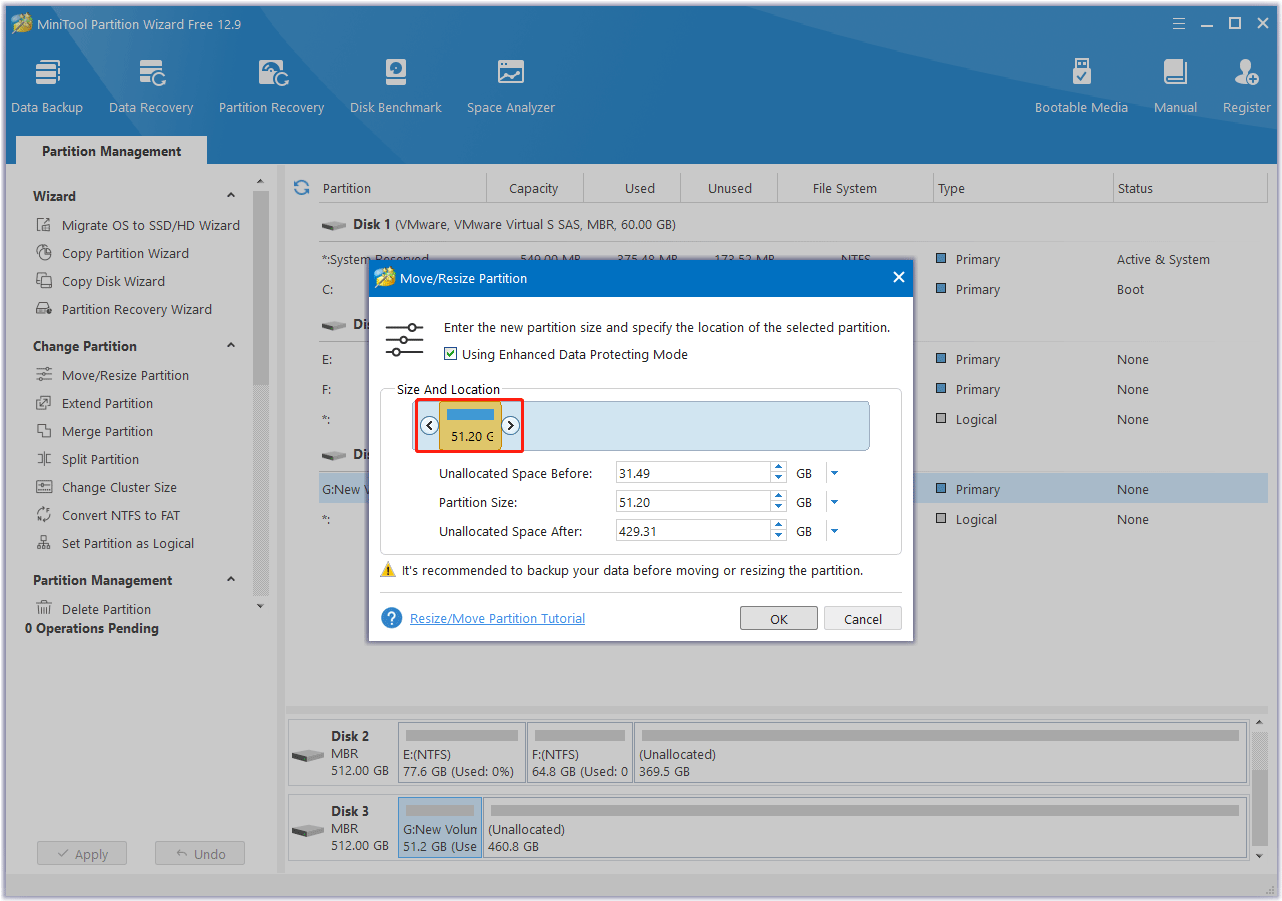Open the Data Backup tool
The width and height of the screenshot is (1282, 901).
(x=47, y=85)
